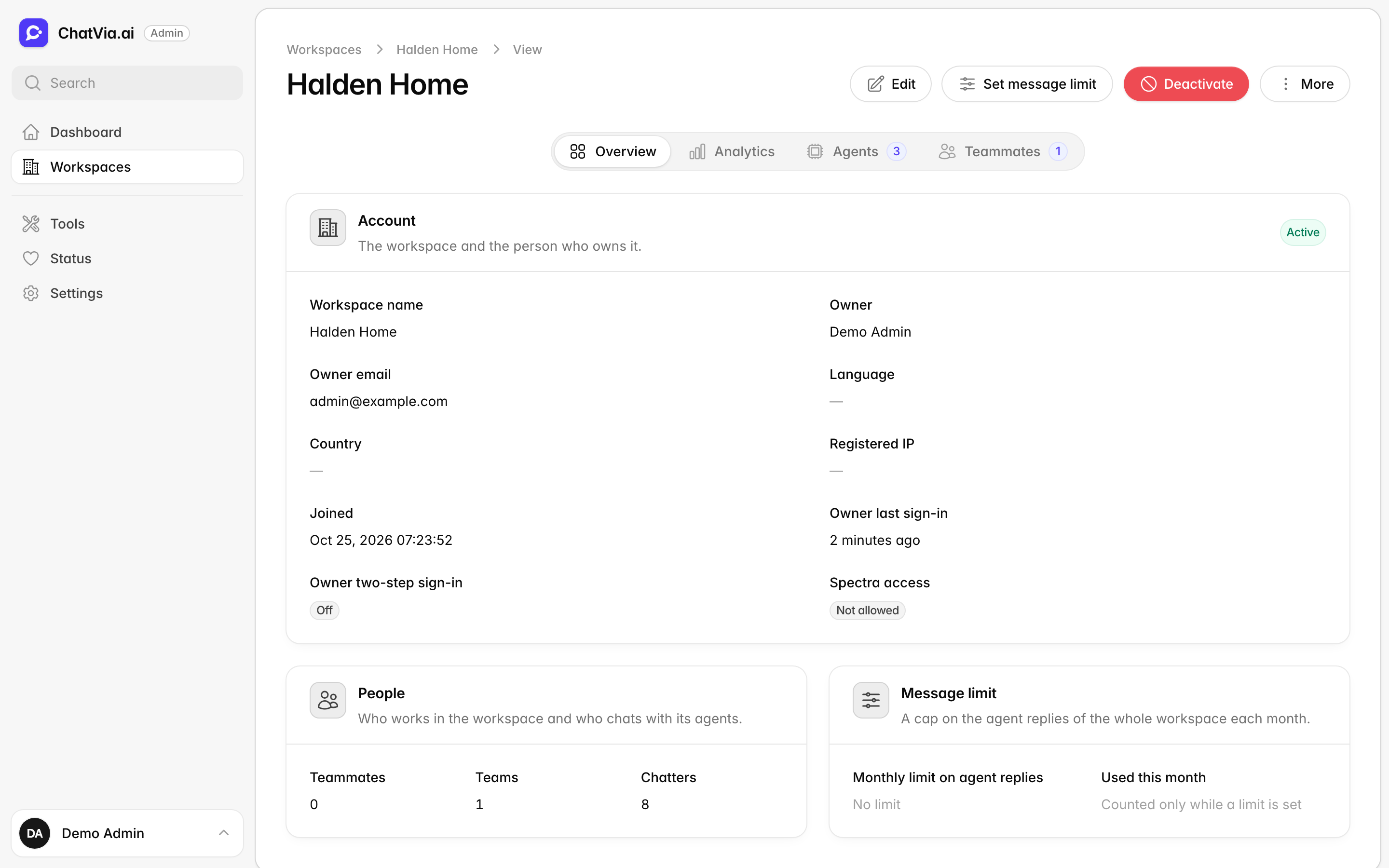Click the Workspaces breadcrumb link
1389x868 pixels.
tap(324, 50)
